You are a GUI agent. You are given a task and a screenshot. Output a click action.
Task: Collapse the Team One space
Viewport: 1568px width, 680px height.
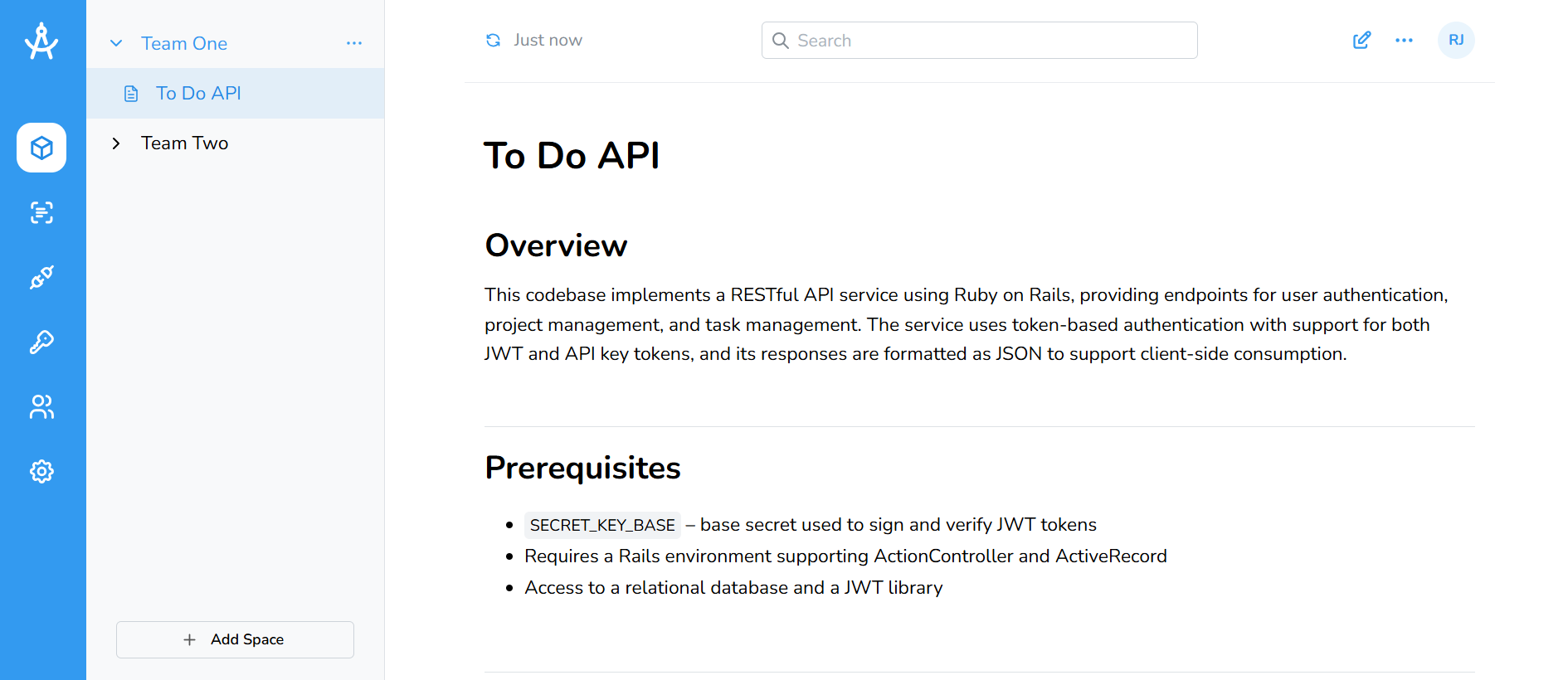tap(116, 43)
